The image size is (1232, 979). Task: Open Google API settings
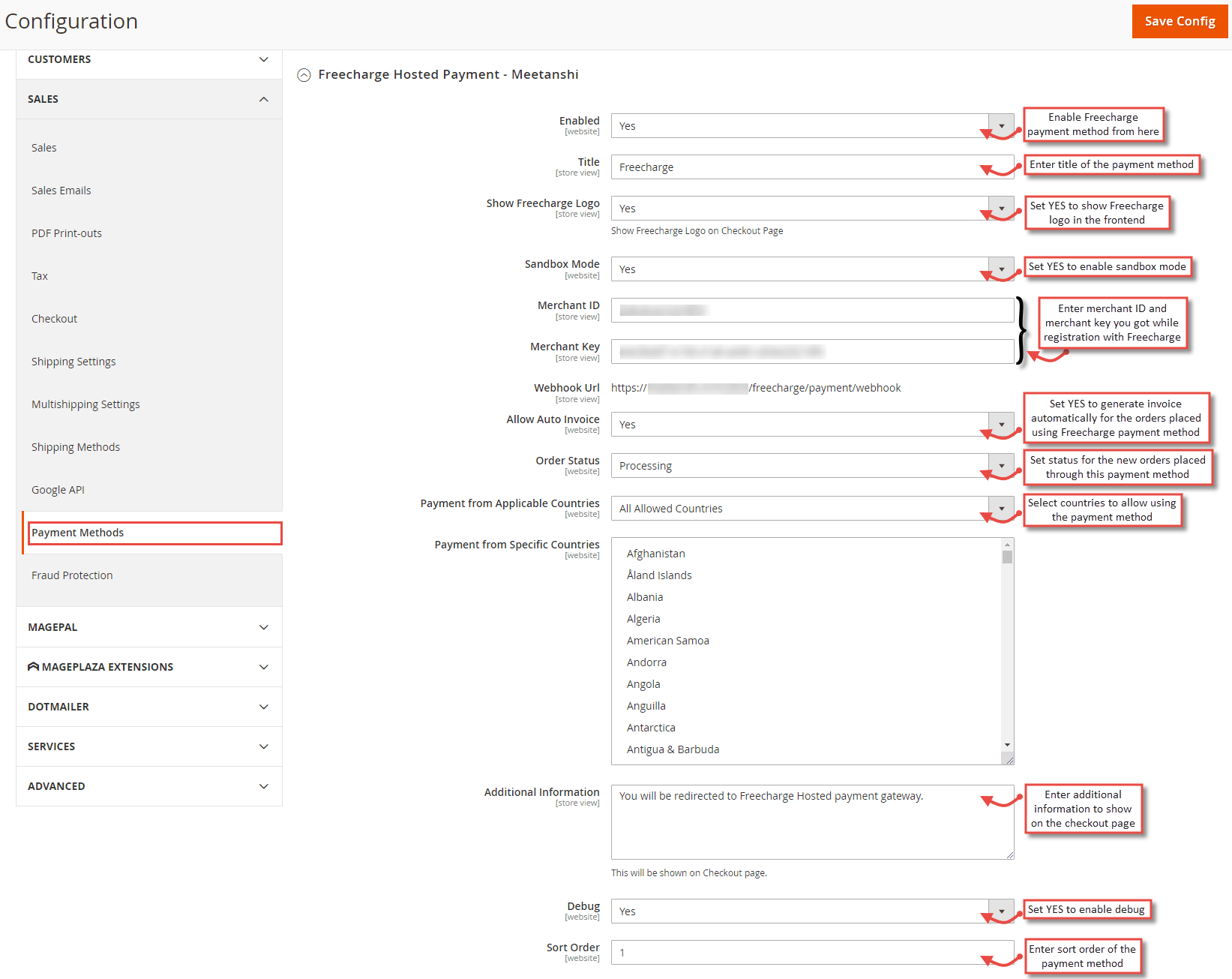[58, 490]
